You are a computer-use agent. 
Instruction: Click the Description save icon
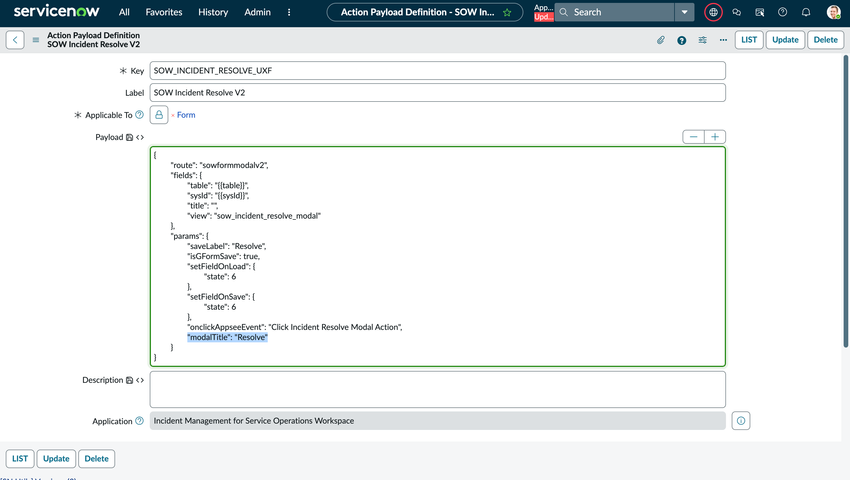(x=130, y=380)
